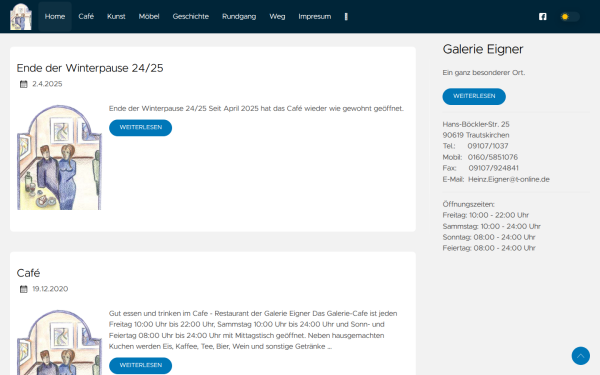The height and width of the screenshot is (375, 600).
Task: Open the Facebook page icon
Action: tap(543, 16)
